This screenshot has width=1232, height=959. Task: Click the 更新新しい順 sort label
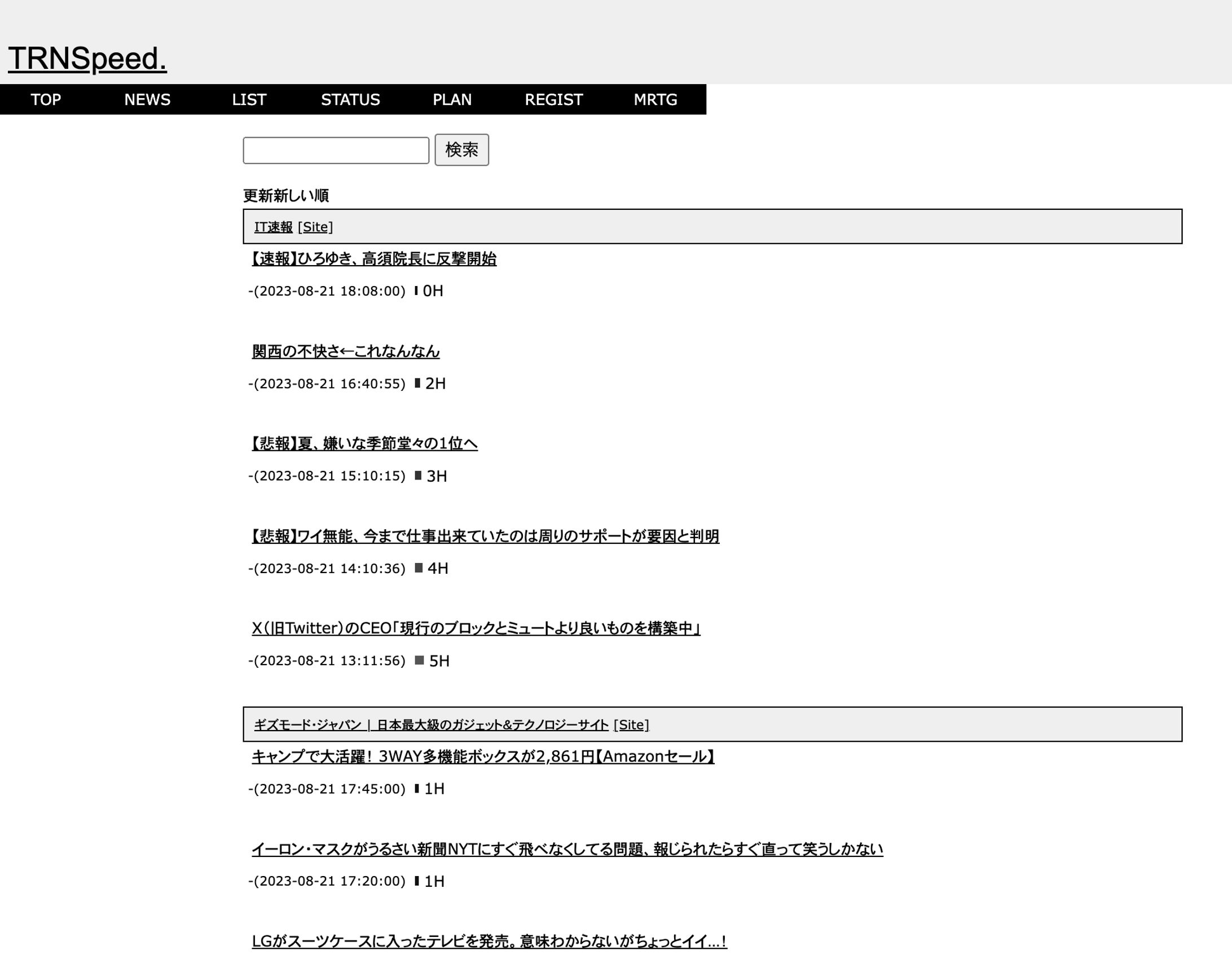[x=286, y=196]
